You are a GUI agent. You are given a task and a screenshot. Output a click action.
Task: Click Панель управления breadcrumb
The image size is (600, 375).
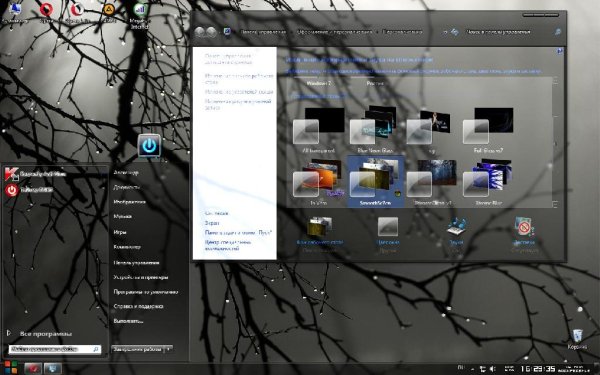(x=263, y=32)
